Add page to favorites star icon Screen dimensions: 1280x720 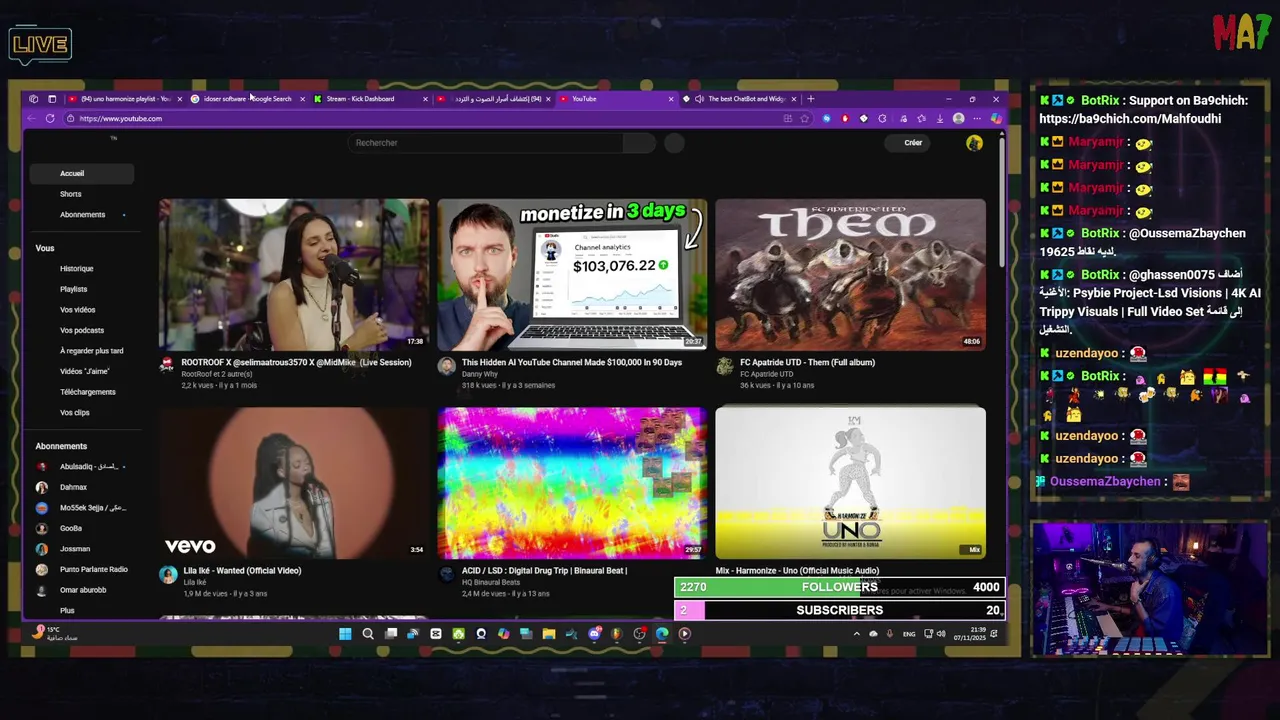[x=805, y=118]
